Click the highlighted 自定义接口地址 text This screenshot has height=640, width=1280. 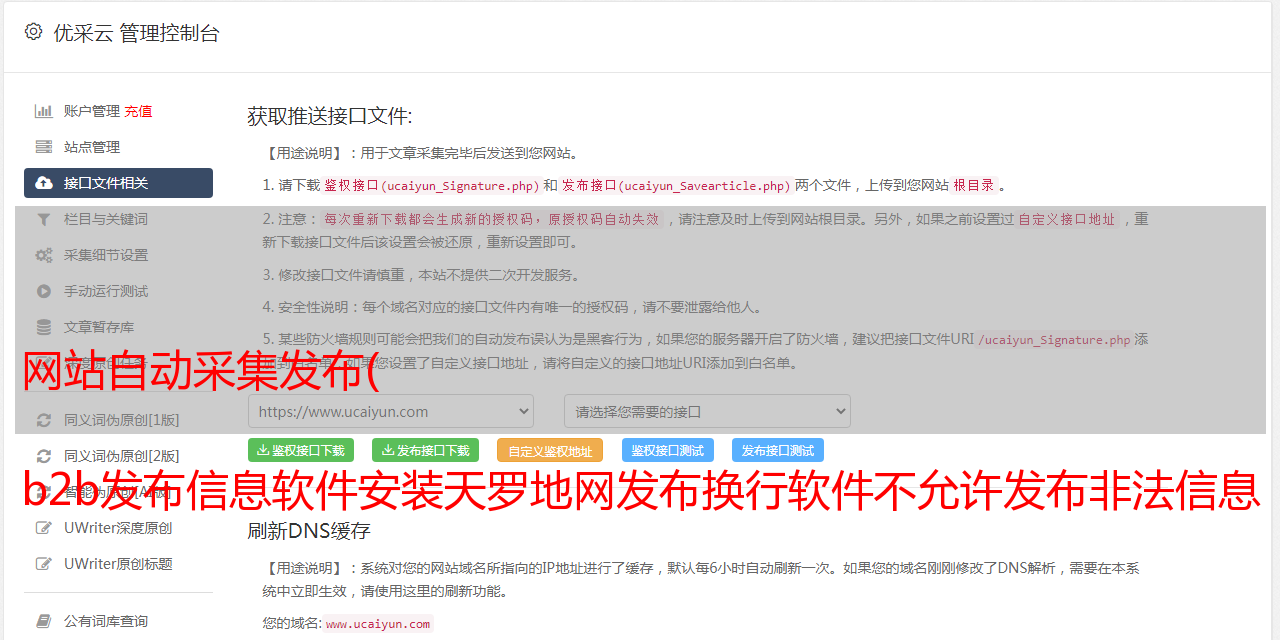(1067, 219)
